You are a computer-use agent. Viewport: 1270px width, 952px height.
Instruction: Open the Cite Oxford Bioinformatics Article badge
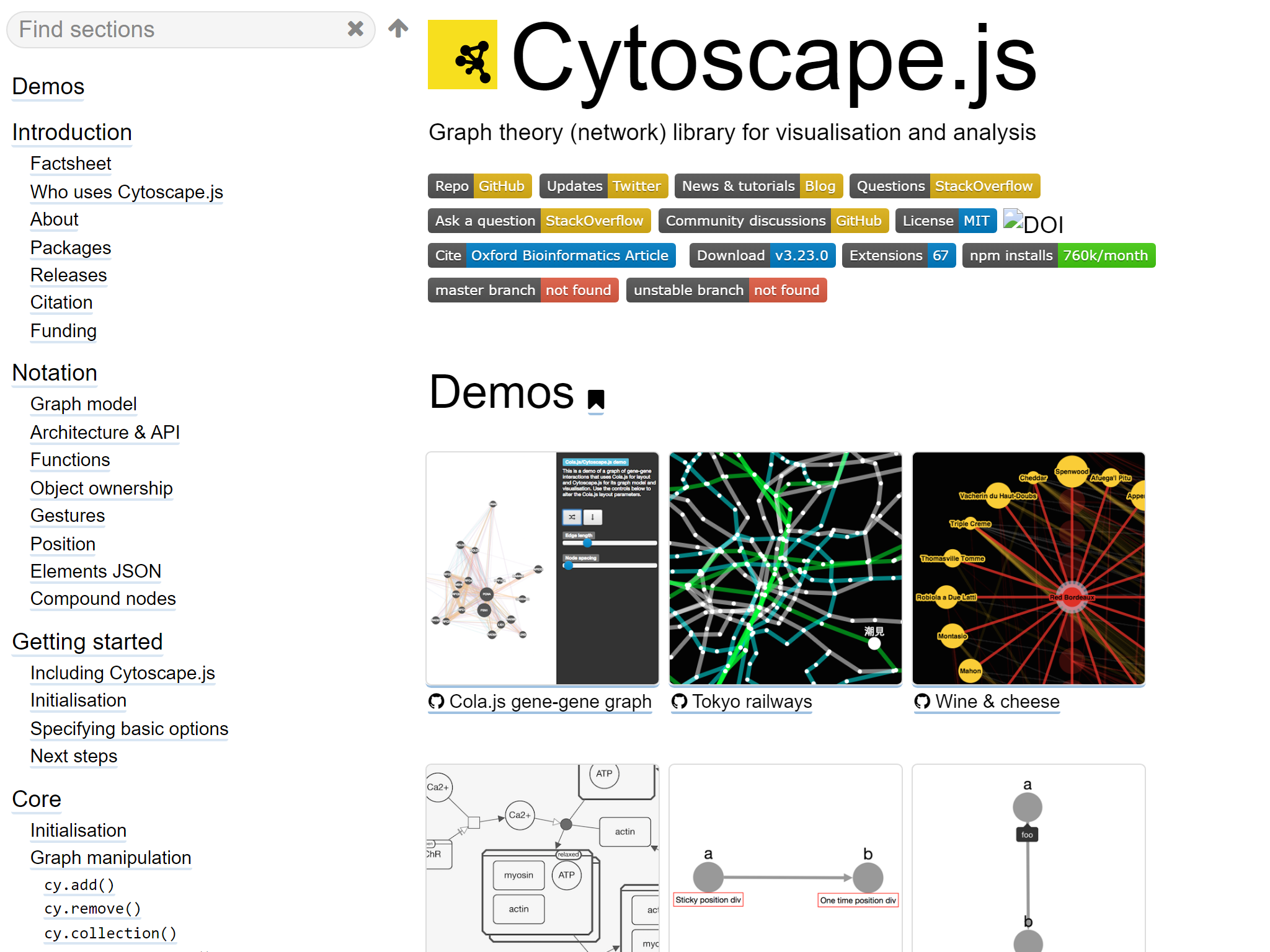click(x=552, y=255)
